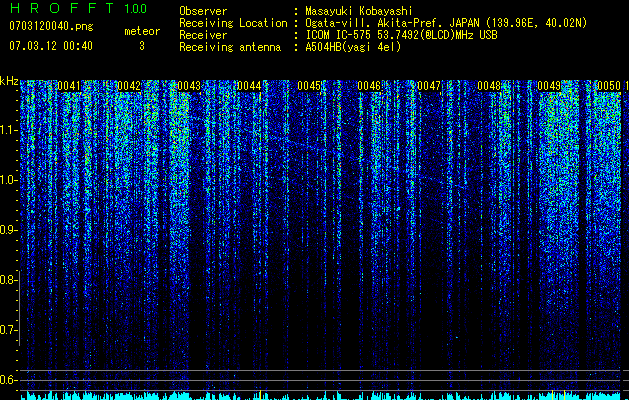Image resolution: width=629 pixels, height=400 pixels.
Task: Click the Receiving Location label
Action: [x=233, y=23]
